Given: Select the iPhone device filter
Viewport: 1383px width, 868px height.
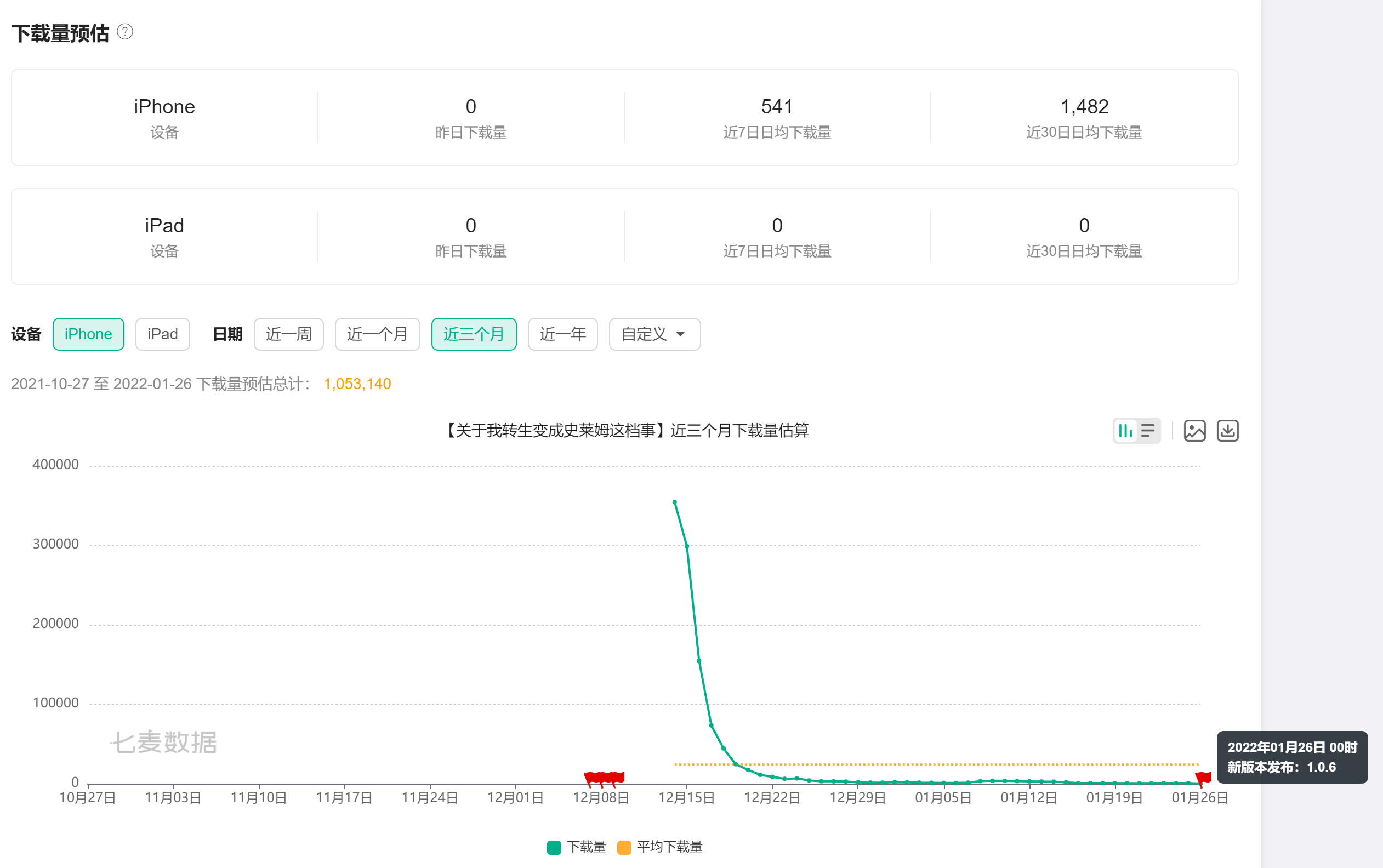Looking at the screenshot, I should pyautogui.click(x=88, y=334).
